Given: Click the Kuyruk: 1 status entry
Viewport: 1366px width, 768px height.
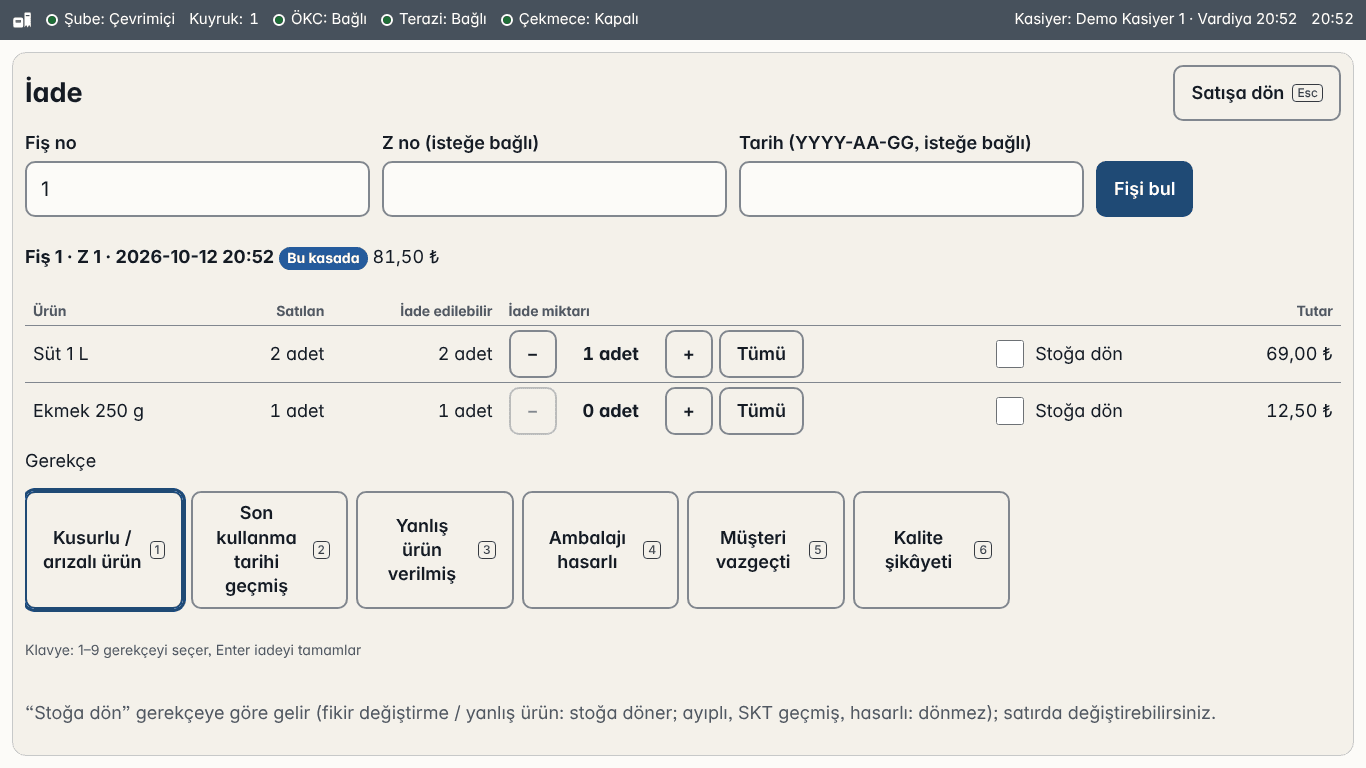Looking at the screenshot, I should [223, 19].
